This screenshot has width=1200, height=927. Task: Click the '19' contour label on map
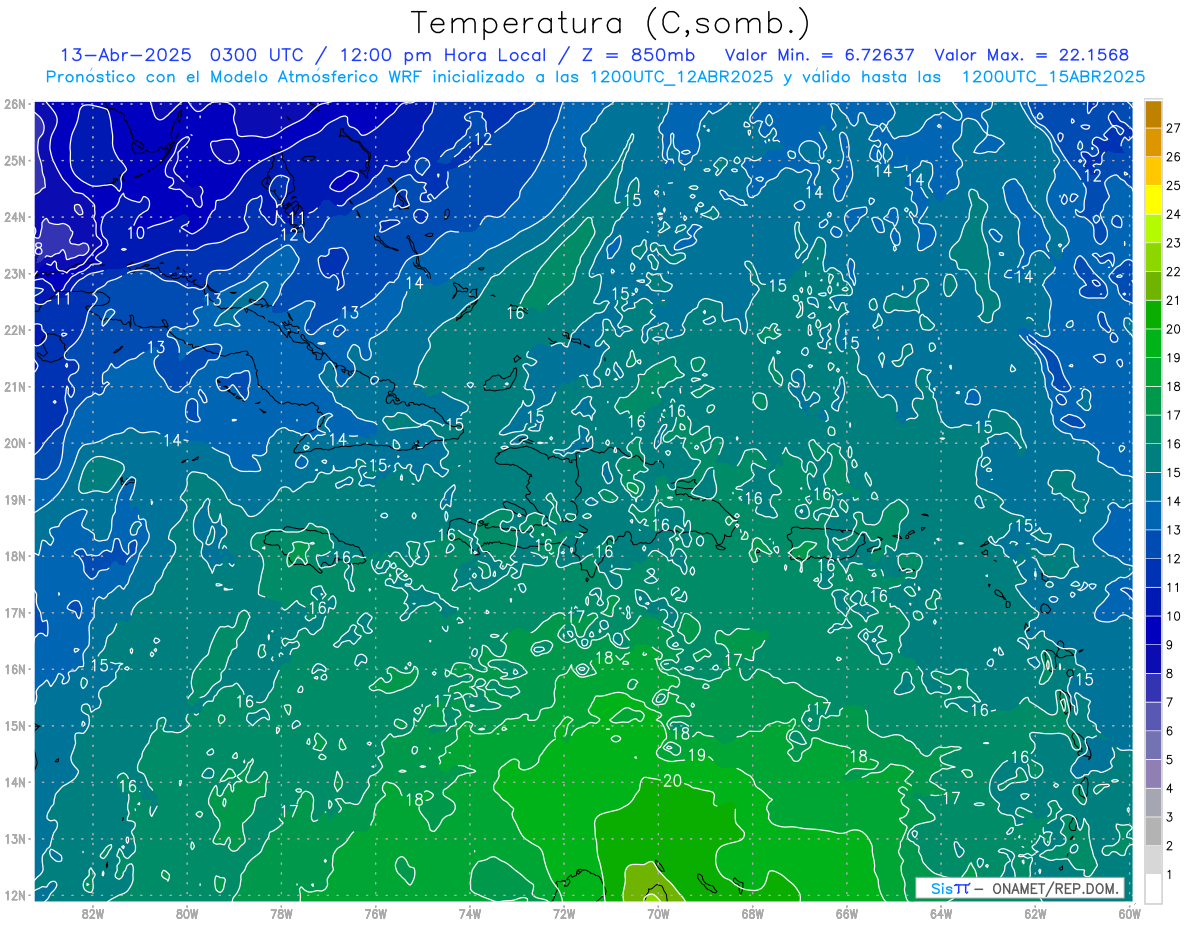(x=697, y=755)
